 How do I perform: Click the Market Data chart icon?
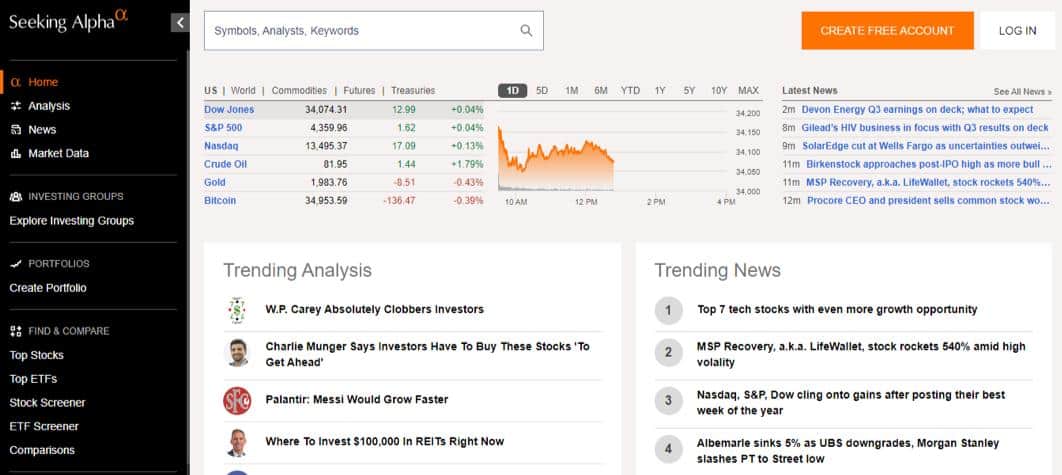16,153
